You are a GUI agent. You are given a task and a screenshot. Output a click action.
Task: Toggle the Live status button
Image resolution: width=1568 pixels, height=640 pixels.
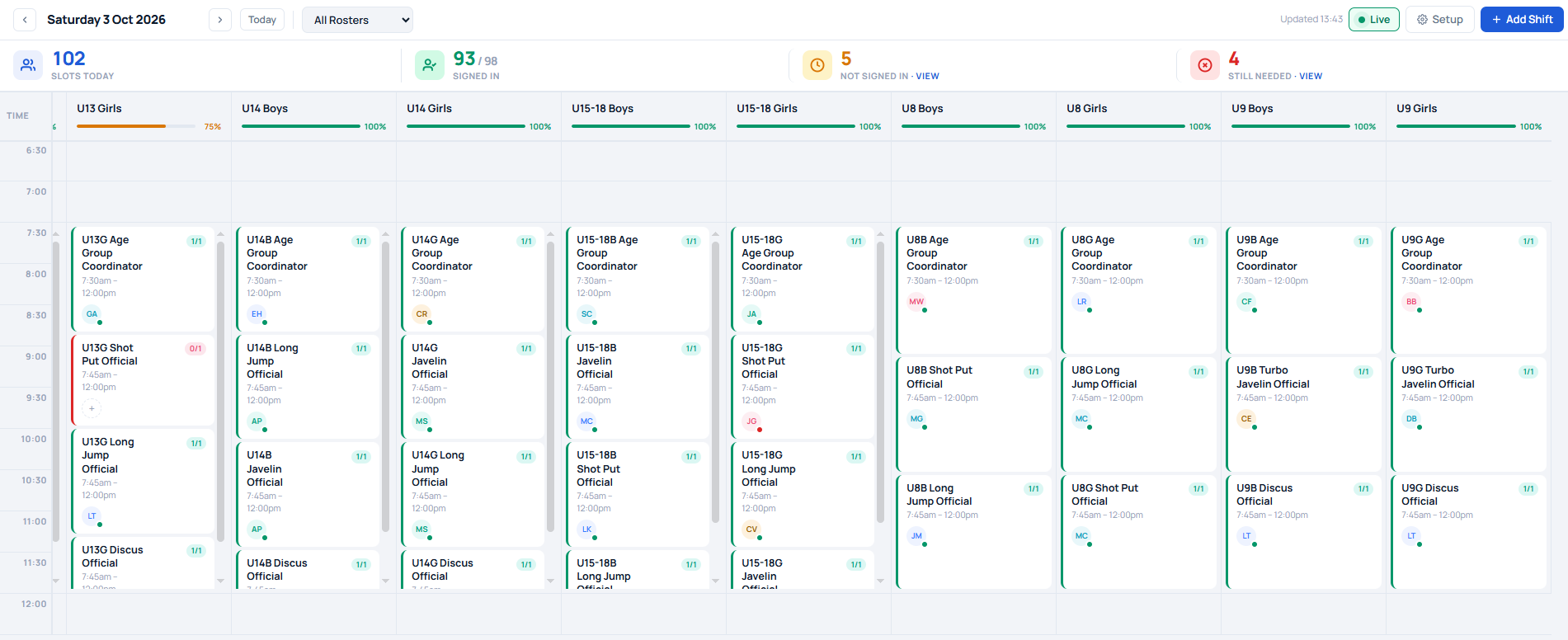(x=1374, y=20)
